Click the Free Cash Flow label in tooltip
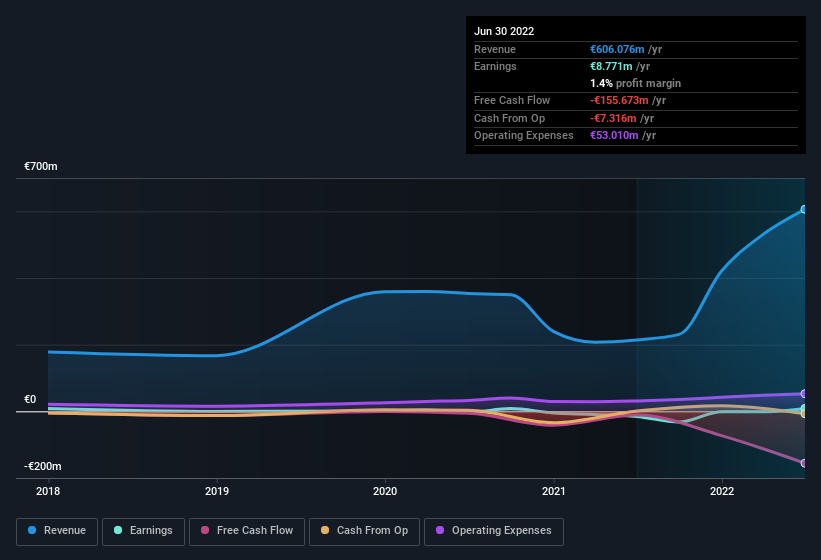This screenshot has width=821, height=560. (x=512, y=100)
